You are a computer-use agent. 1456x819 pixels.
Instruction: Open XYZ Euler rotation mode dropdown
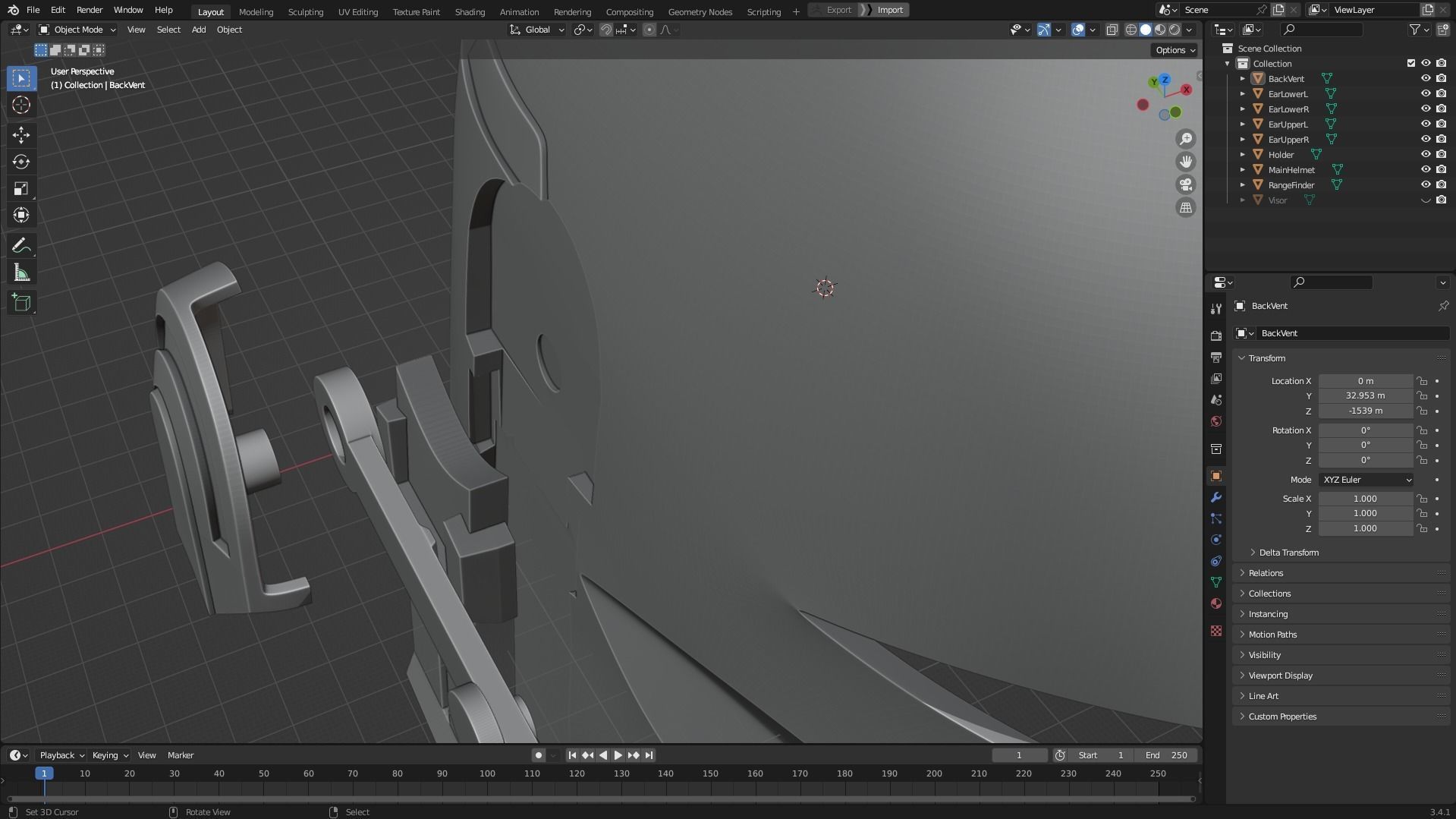click(1366, 480)
